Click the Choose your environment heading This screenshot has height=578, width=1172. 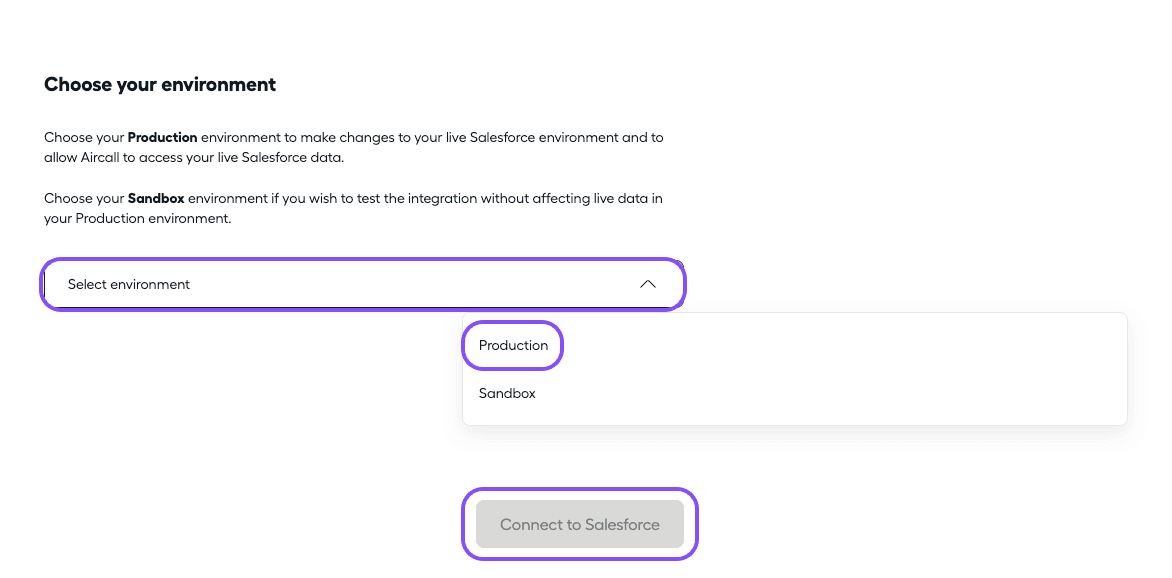tap(159, 84)
